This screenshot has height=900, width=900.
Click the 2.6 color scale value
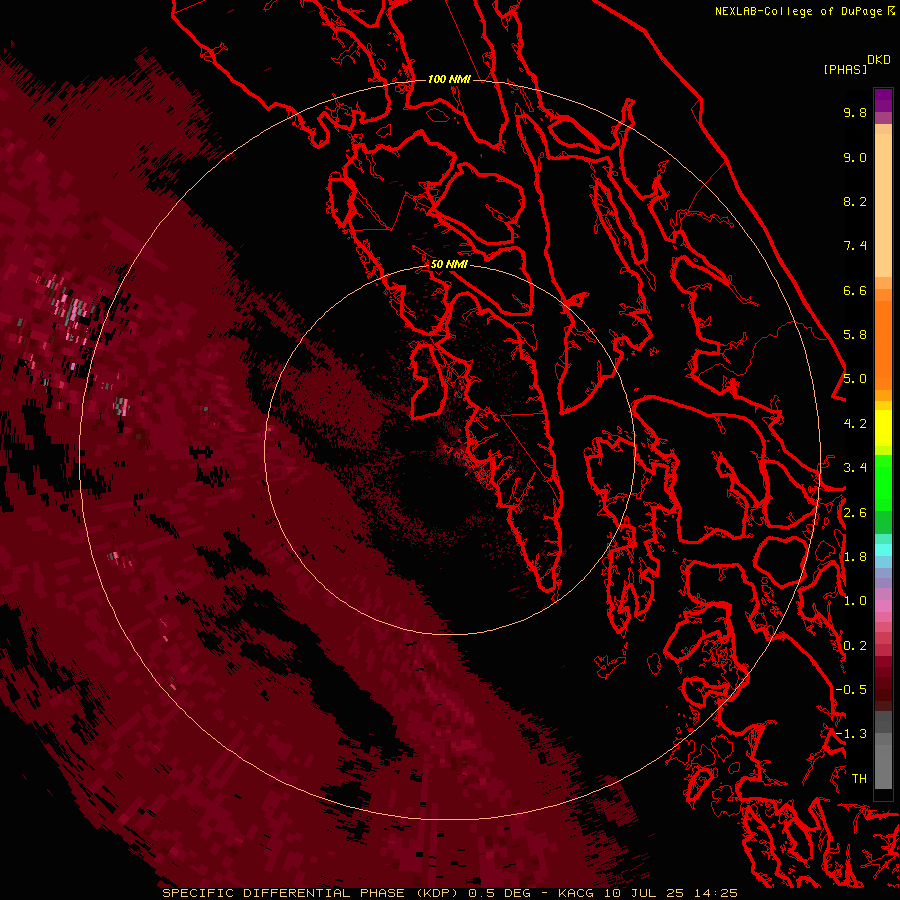(x=855, y=513)
